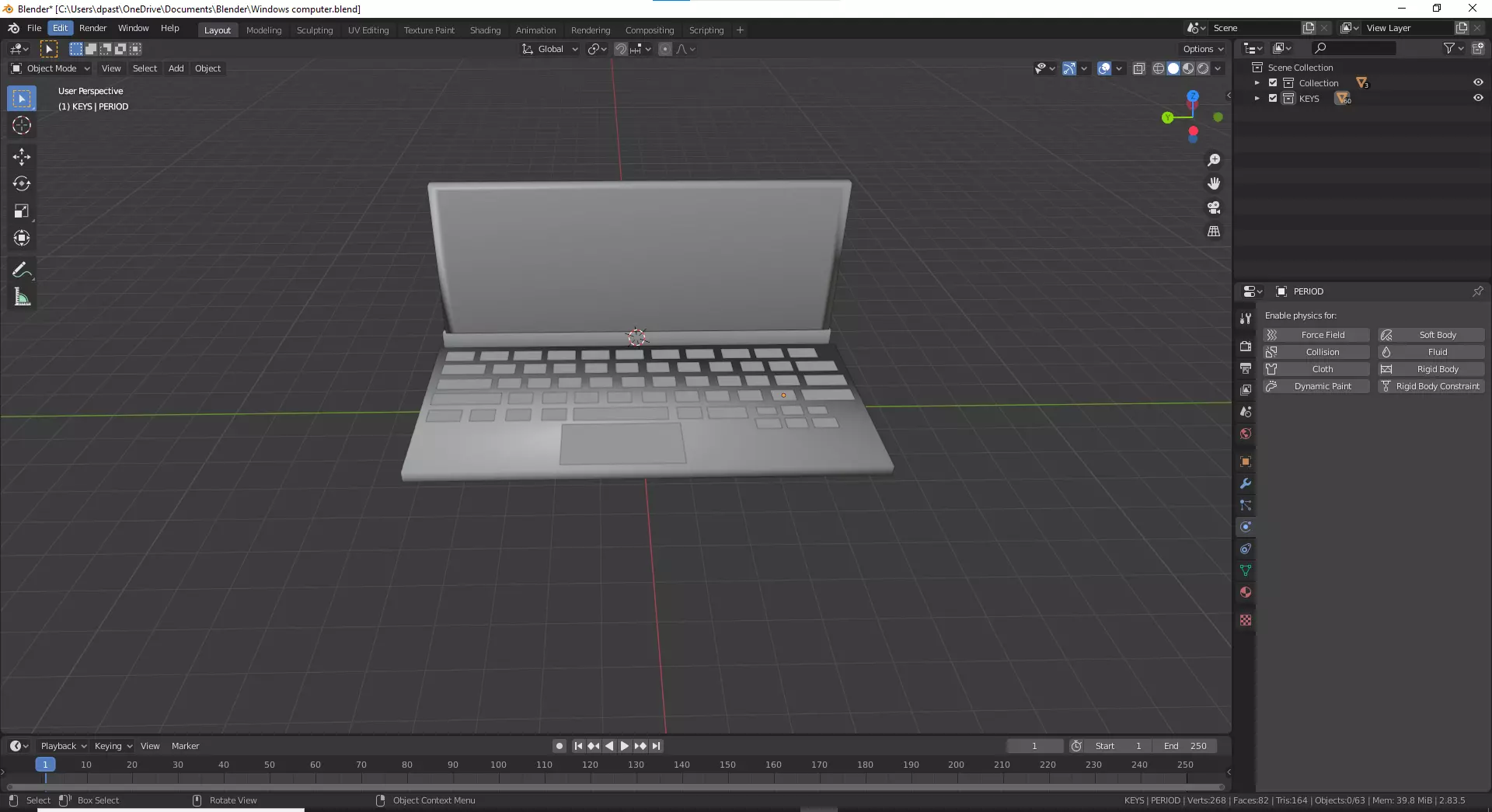Open the Global transform orientation dropdown

[x=550, y=49]
